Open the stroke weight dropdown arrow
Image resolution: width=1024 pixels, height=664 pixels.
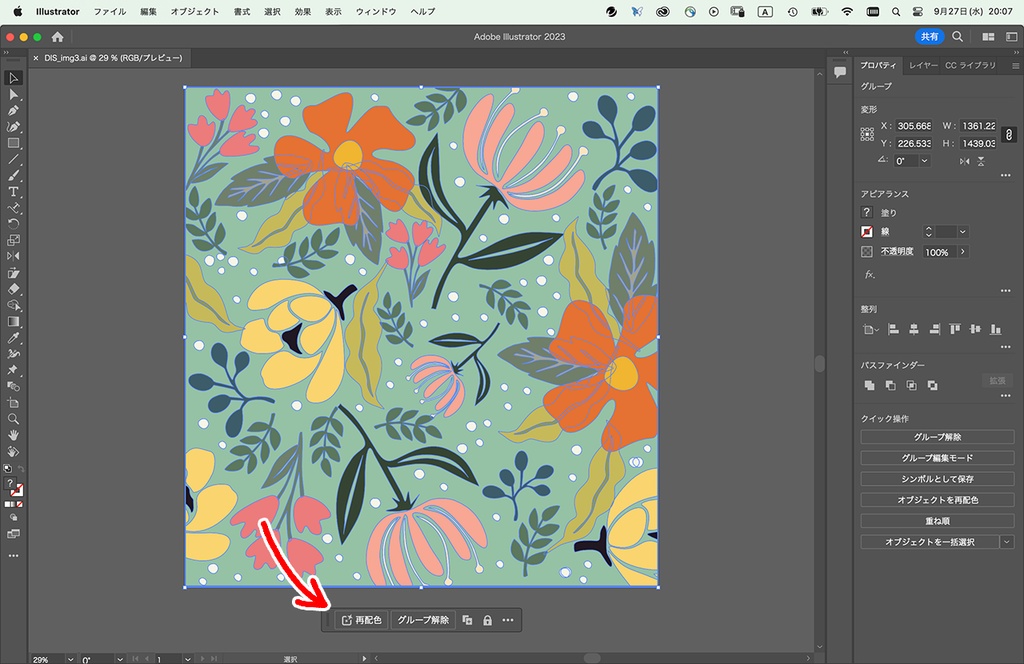tap(963, 232)
